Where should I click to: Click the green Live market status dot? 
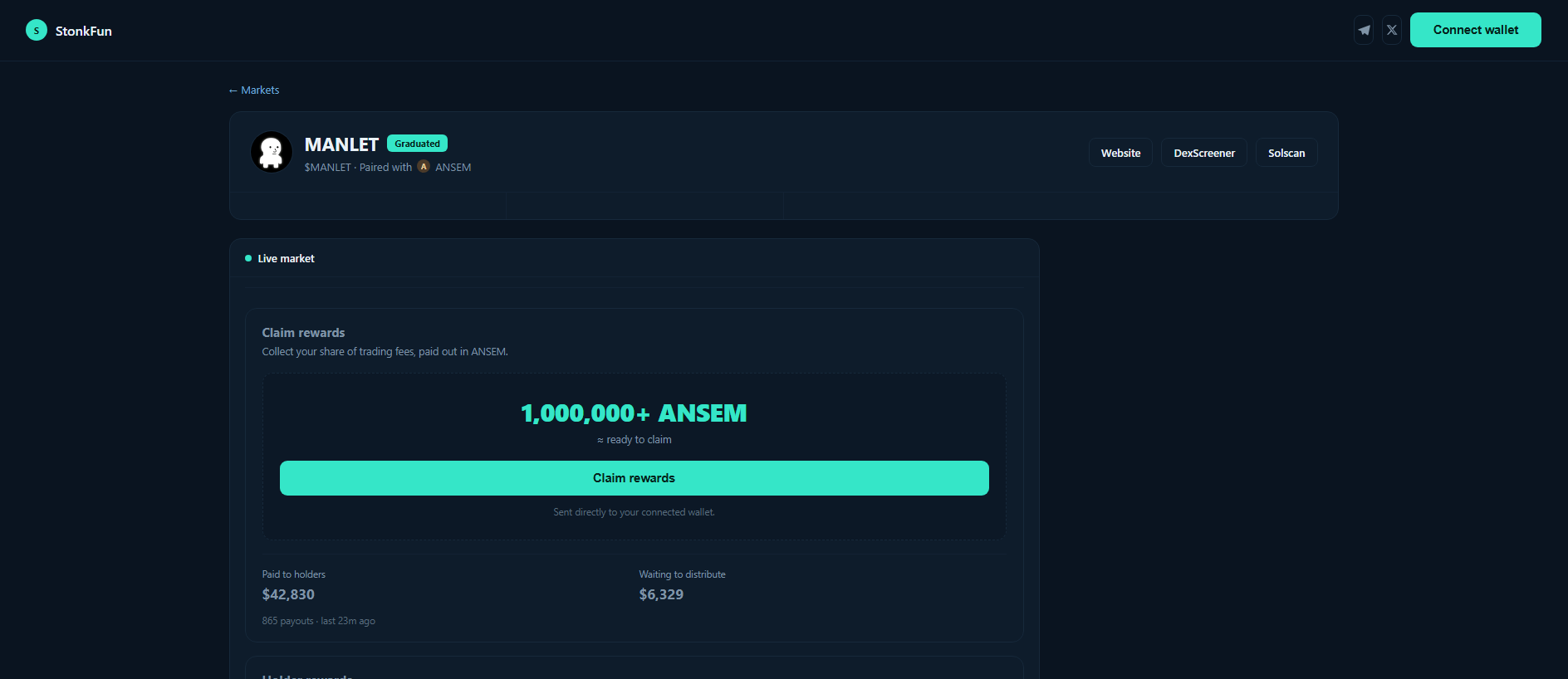[x=248, y=258]
